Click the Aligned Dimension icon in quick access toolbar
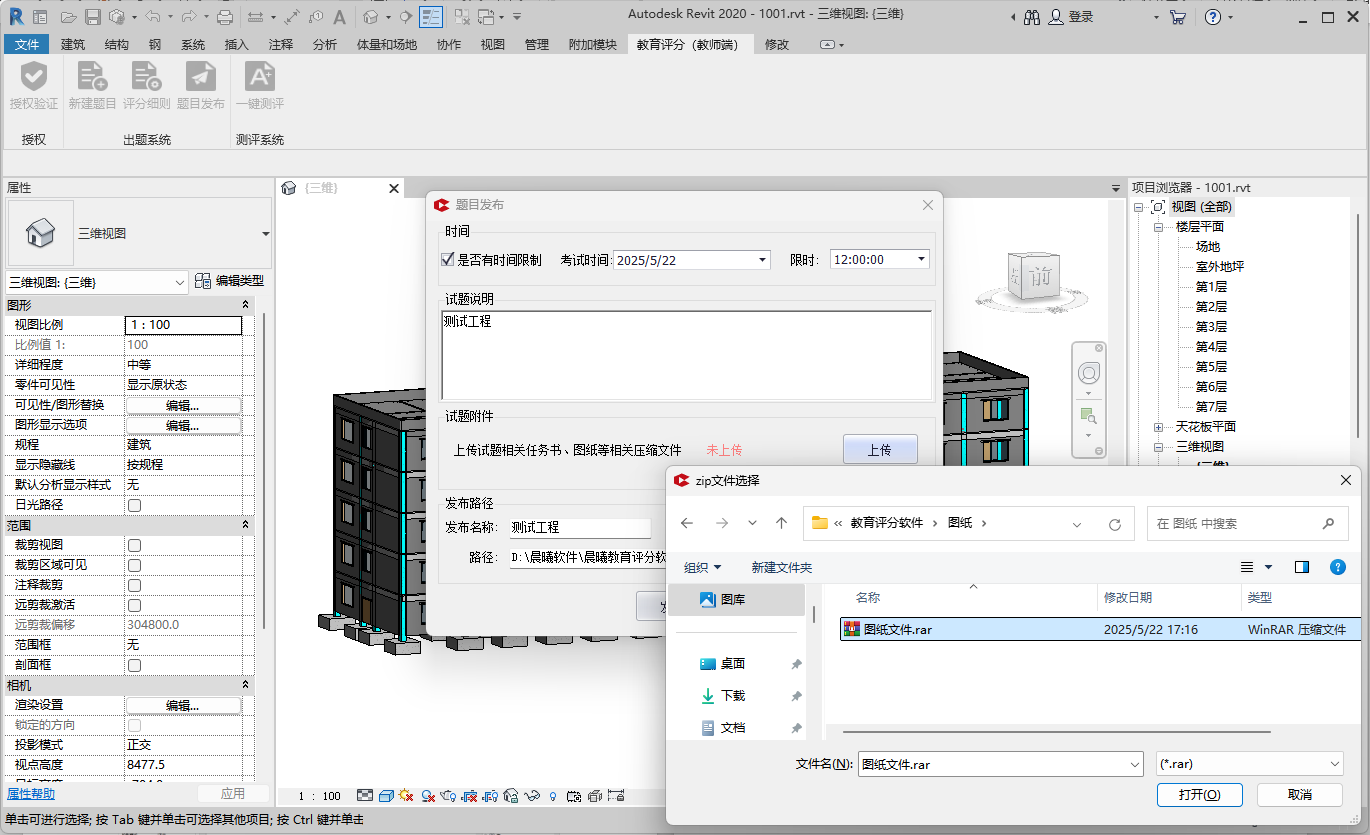This screenshot has height=835, width=1370. tap(292, 17)
